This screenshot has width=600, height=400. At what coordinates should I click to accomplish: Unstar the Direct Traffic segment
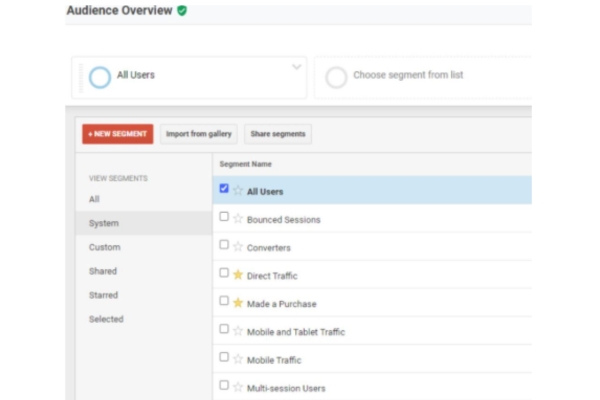[x=238, y=274]
